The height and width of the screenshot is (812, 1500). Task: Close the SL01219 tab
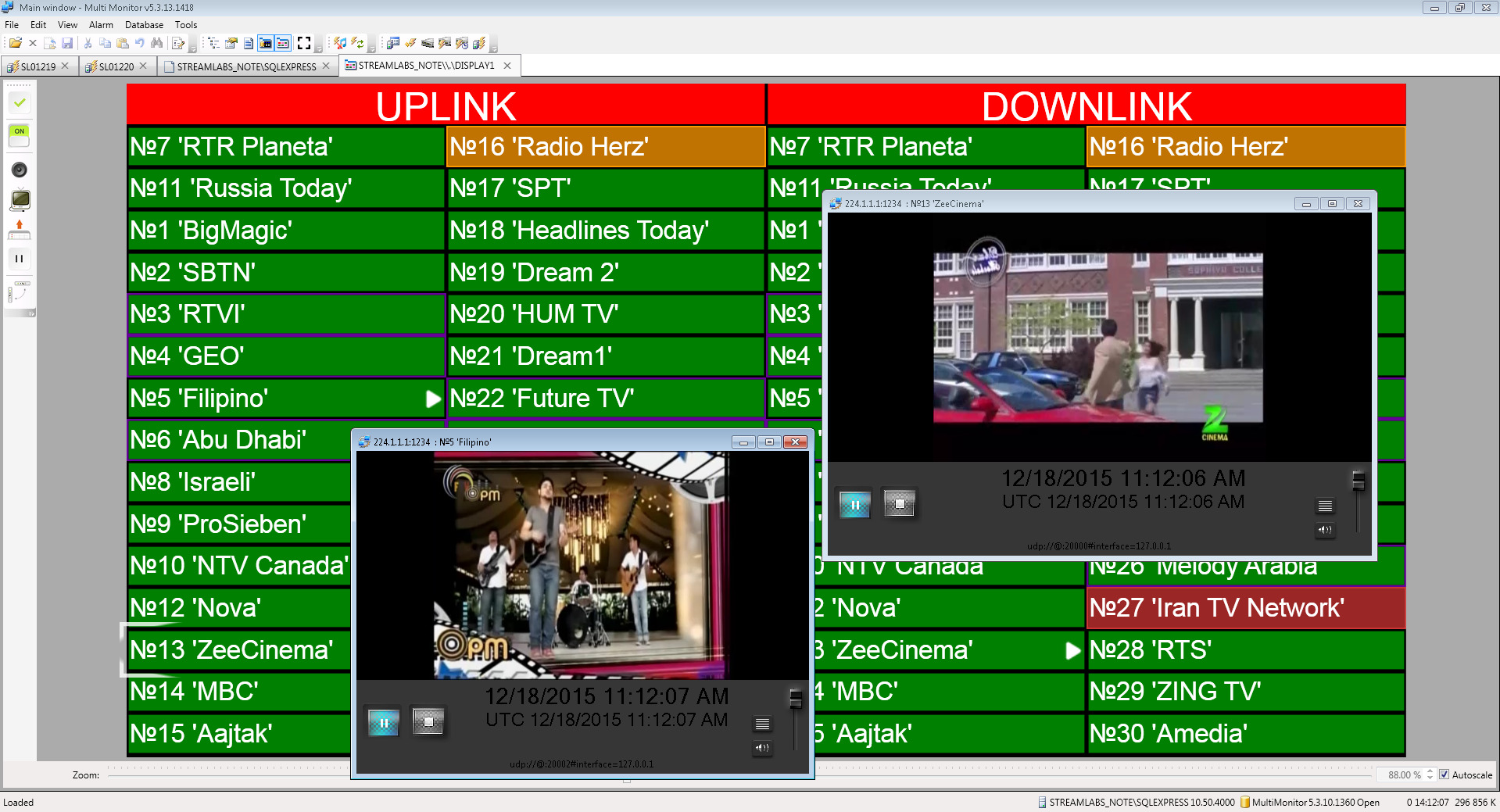65,66
